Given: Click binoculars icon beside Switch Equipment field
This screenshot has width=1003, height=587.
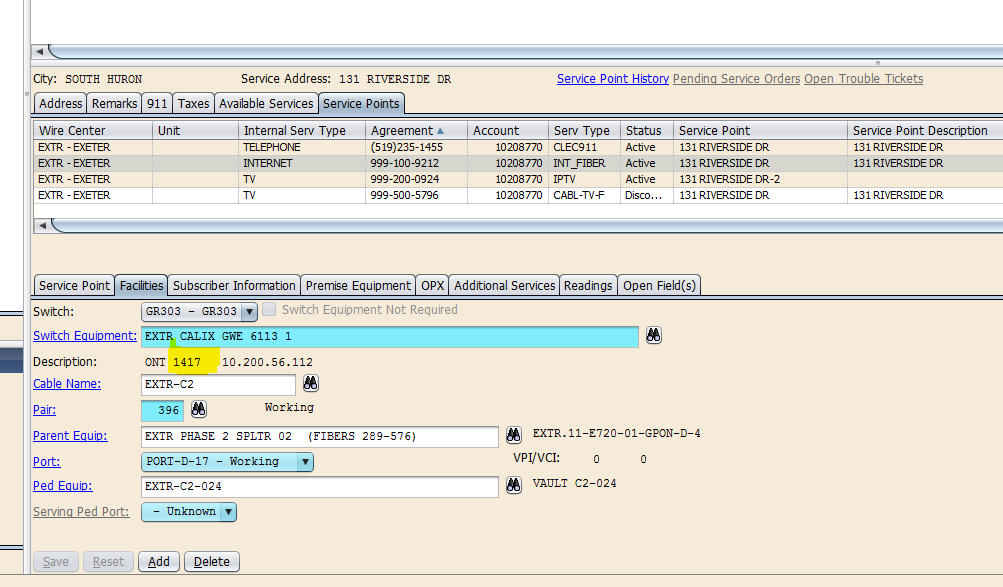Looking at the screenshot, I should click(x=653, y=336).
